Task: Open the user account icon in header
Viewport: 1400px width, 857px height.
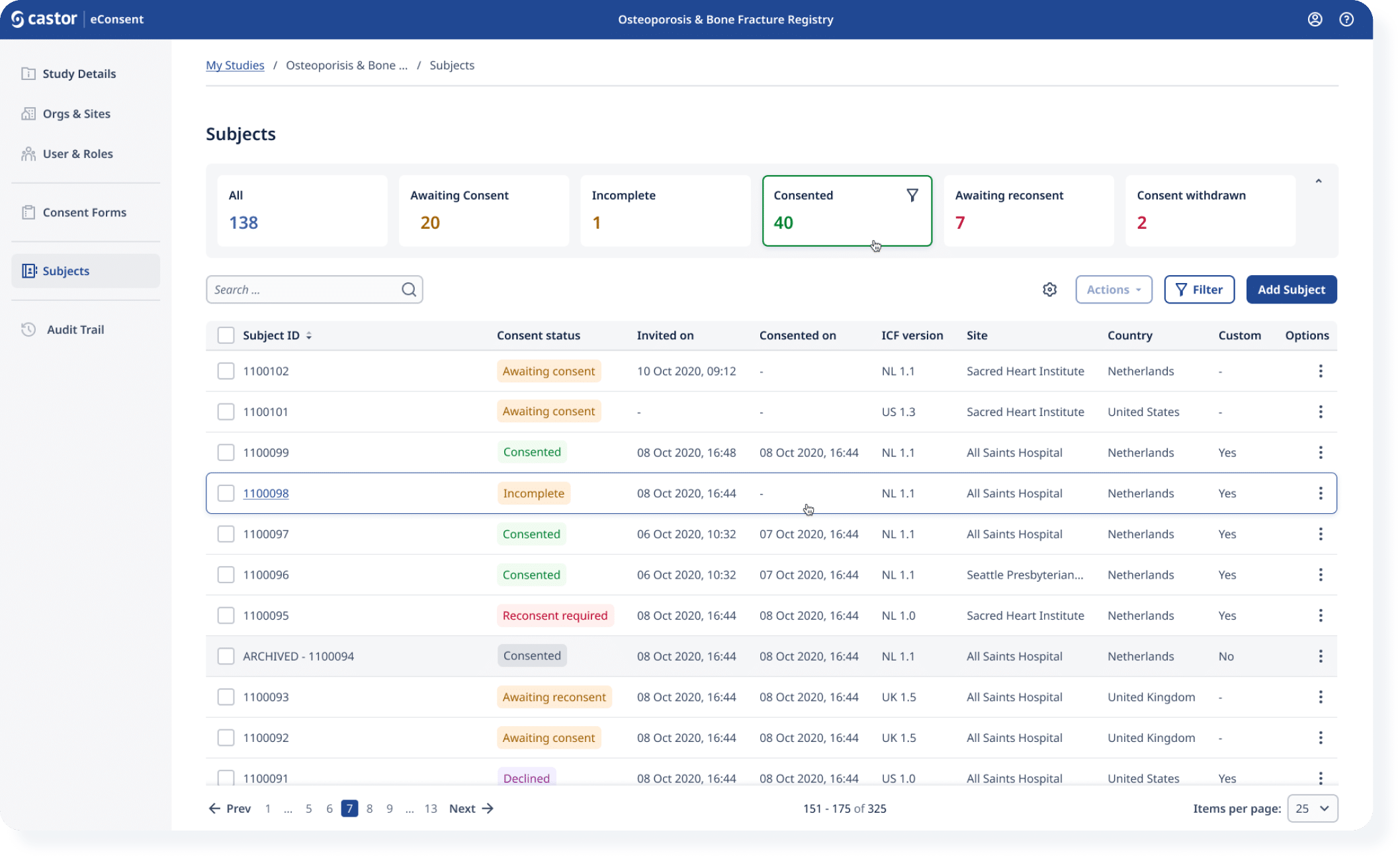Action: coord(1315,19)
